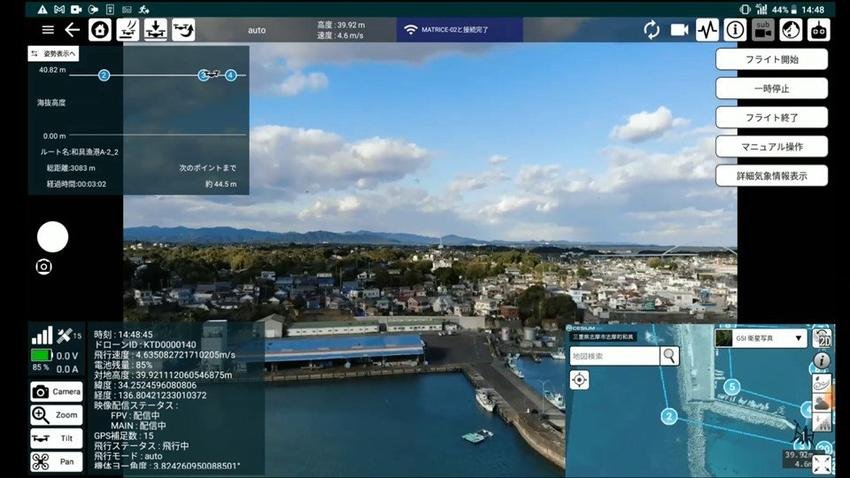
Task: Click the 地図検索 map search field
Action: pyautogui.click(x=614, y=356)
